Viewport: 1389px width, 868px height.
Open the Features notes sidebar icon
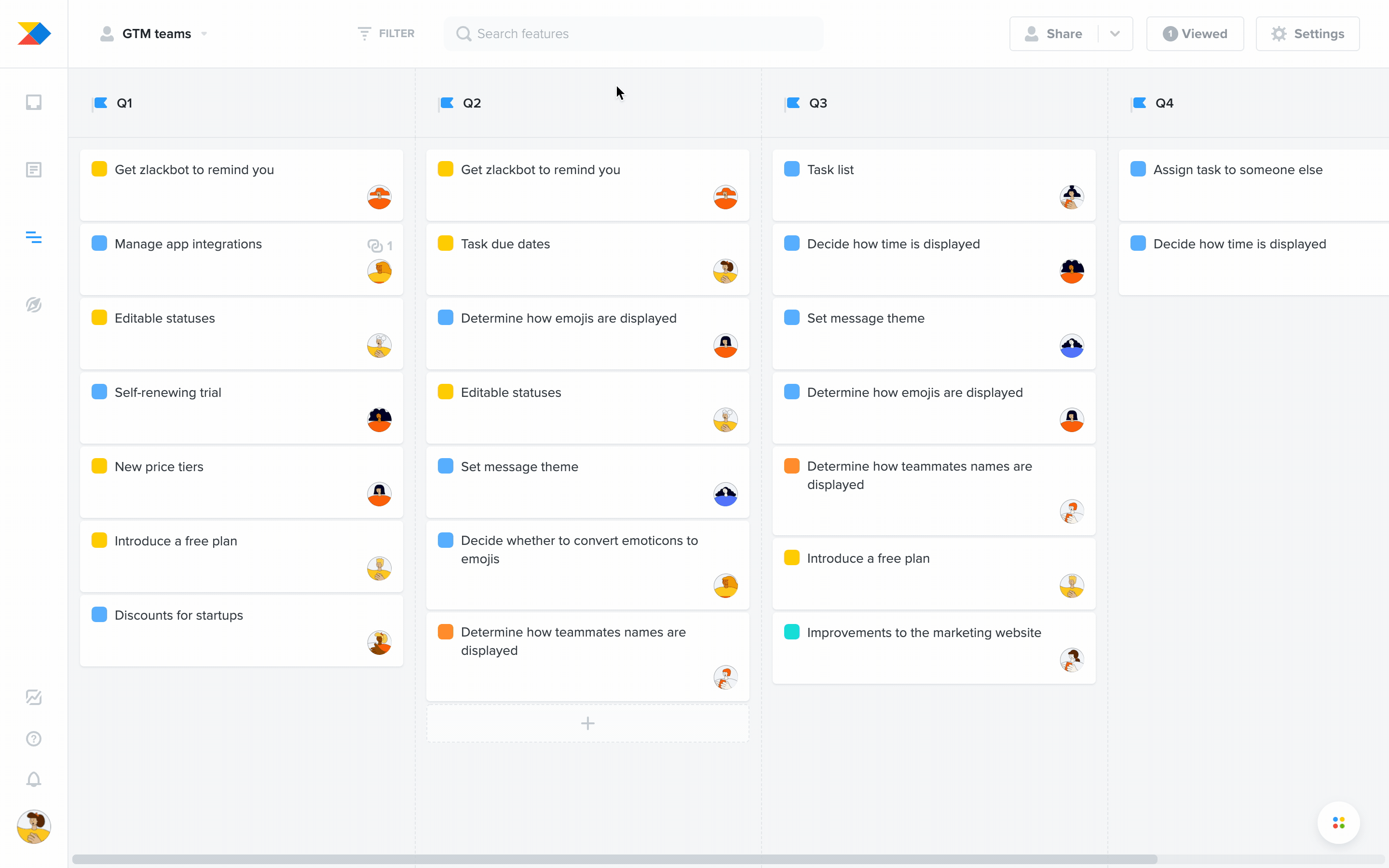pyautogui.click(x=34, y=170)
